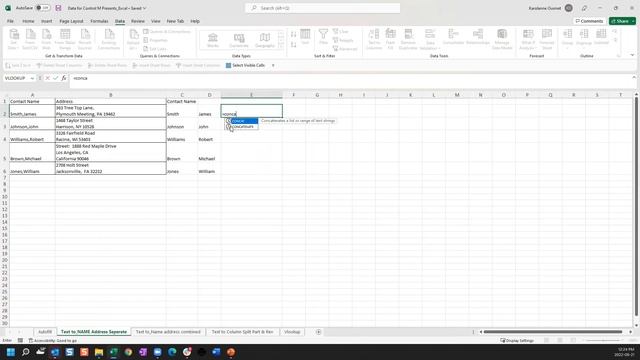Click Manage Data Model icon

502,40
